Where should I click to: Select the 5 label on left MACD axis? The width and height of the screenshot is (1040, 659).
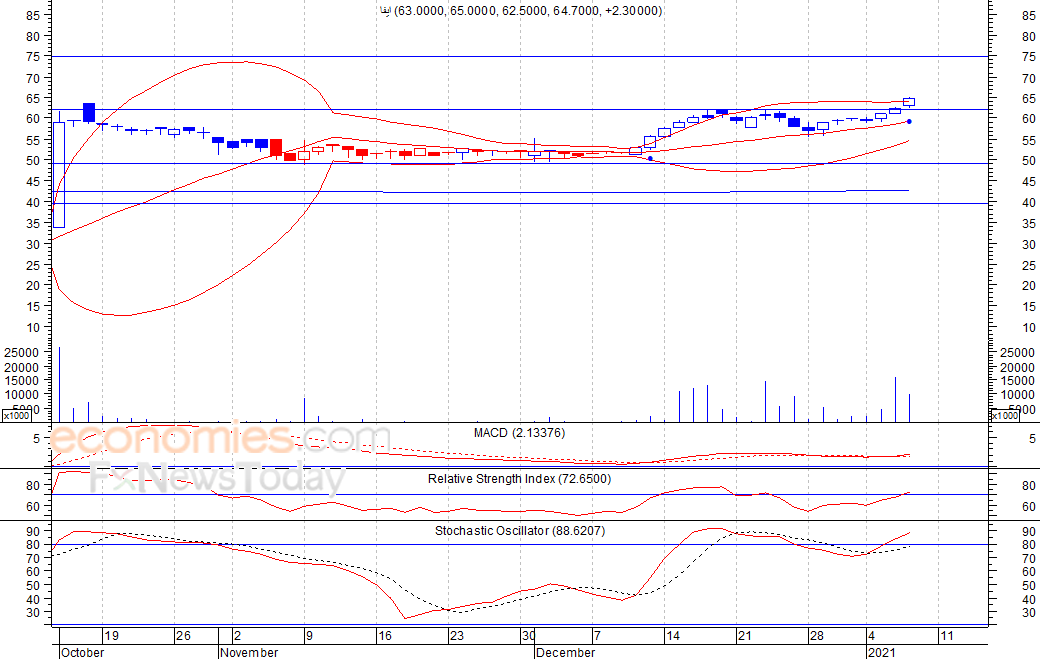36,438
